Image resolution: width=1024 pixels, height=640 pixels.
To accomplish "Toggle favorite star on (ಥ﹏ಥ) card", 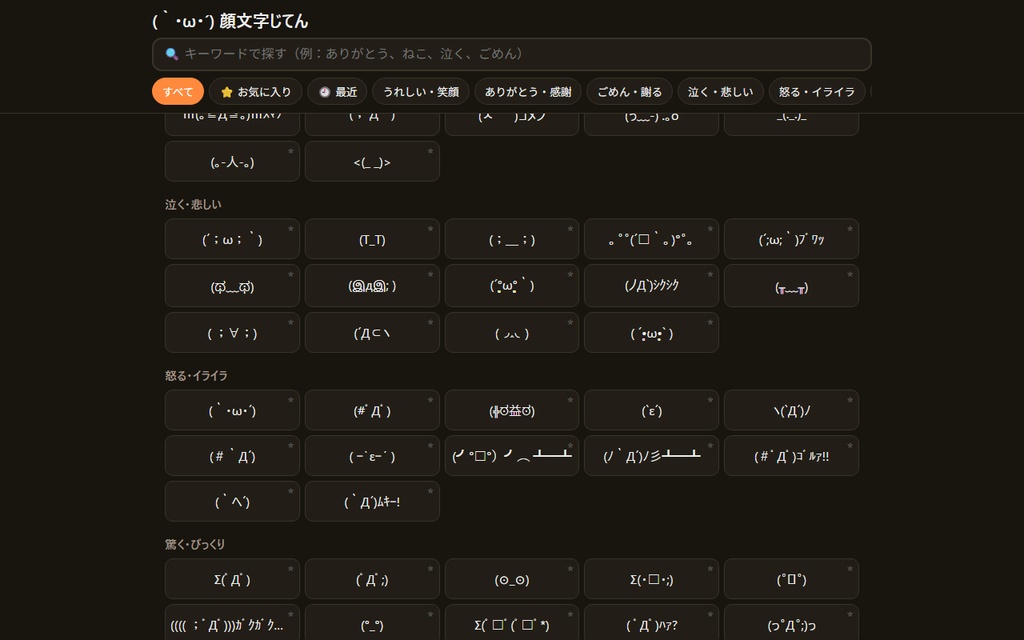I will click(291, 274).
